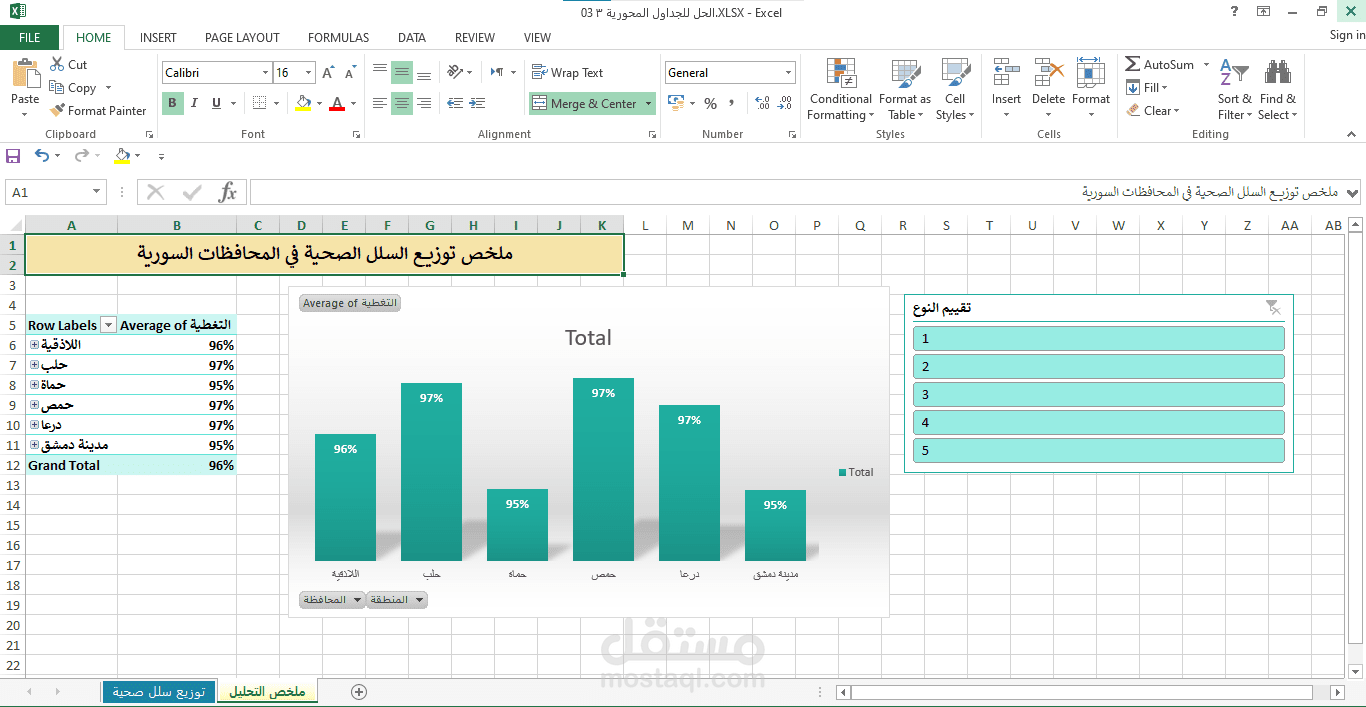Open the Calibri font name dropdown

[x=265, y=72]
